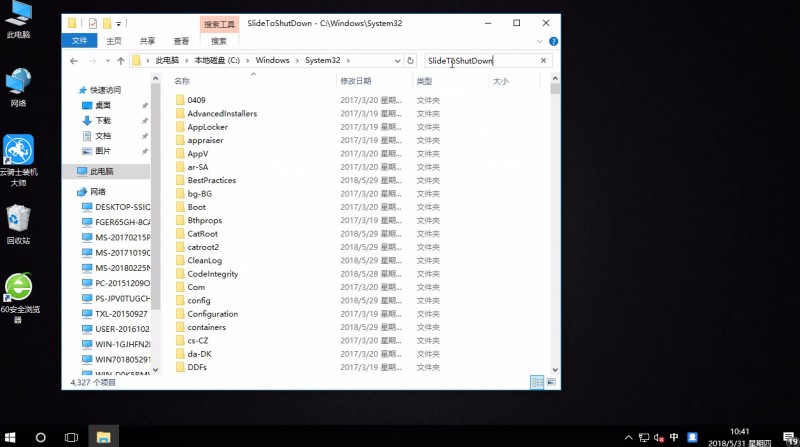800x447 pixels.
Task: Open the 此电脑 desktop icon
Action: click(18, 19)
